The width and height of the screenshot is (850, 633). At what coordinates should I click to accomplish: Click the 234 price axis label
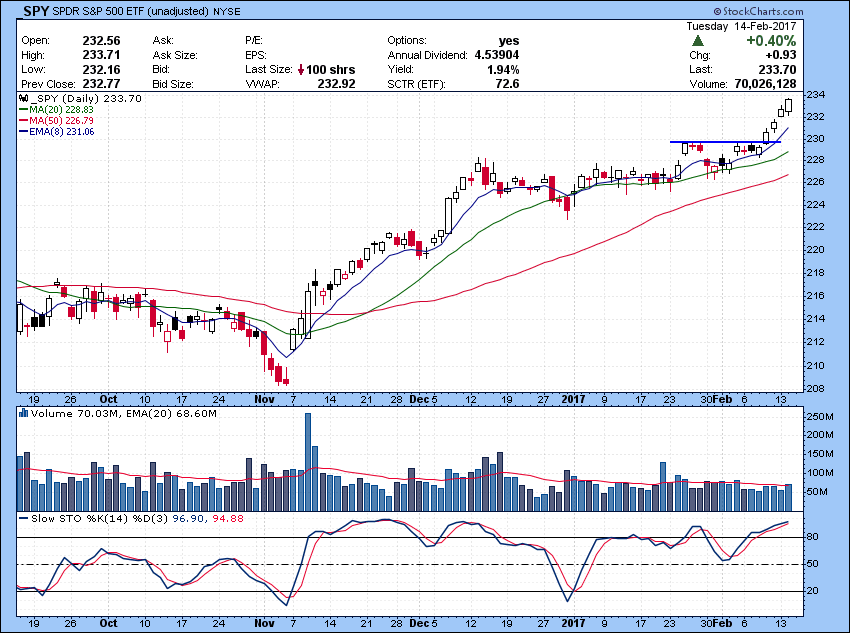[x=816, y=95]
